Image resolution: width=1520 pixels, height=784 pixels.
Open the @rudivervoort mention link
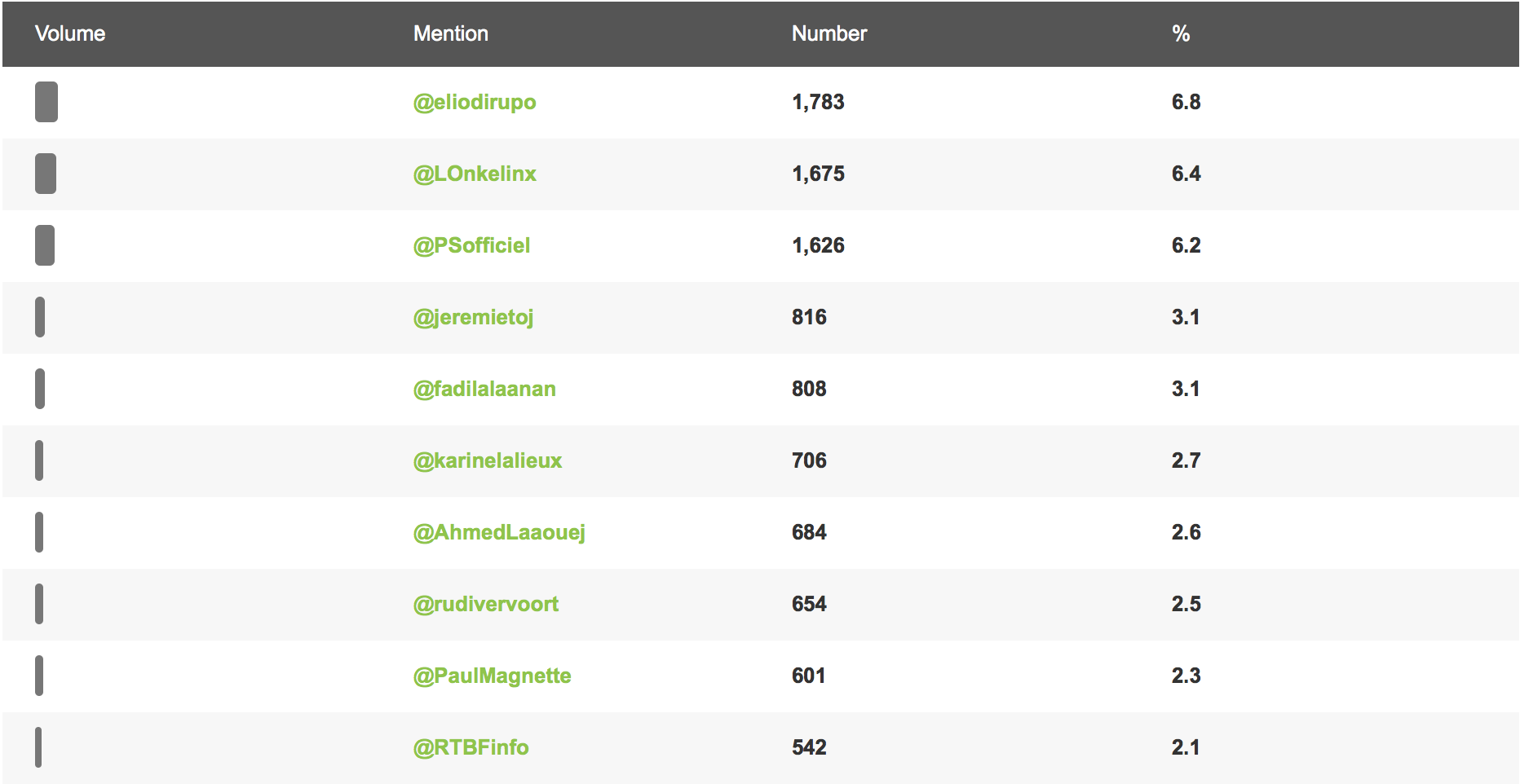(486, 604)
